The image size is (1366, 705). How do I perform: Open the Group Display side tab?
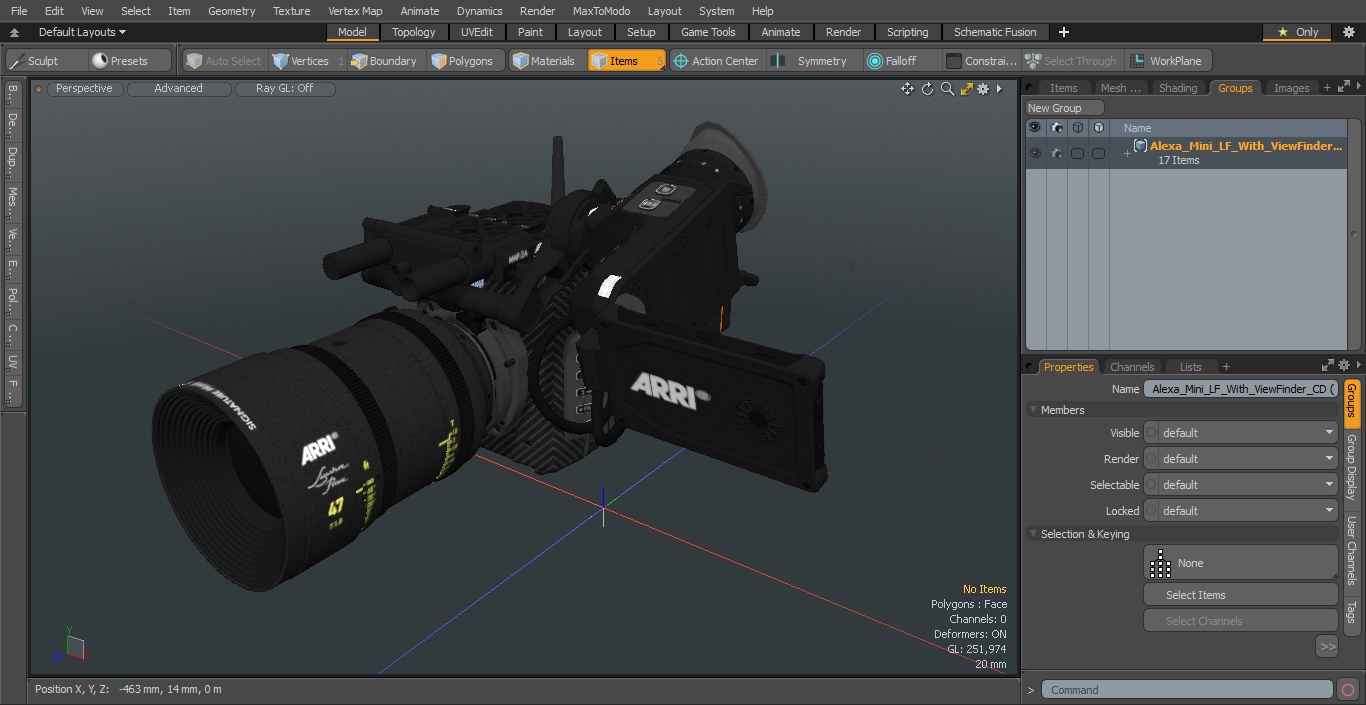pos(1351,467)
